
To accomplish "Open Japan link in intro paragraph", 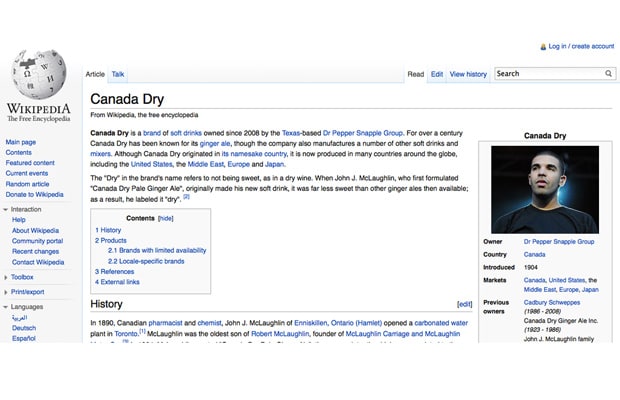I will (x=274, y=164).
